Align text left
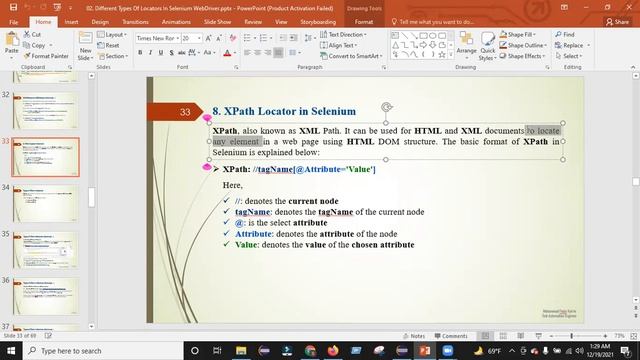Image resolution: width=640 pixels, height=360 pixels. [x=247, y=53]
